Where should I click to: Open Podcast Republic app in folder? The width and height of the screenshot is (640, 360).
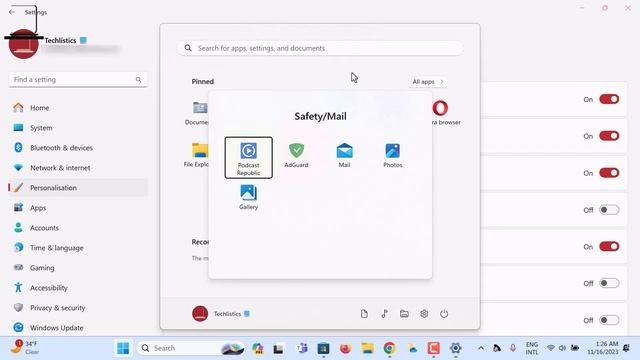(248, 158)
